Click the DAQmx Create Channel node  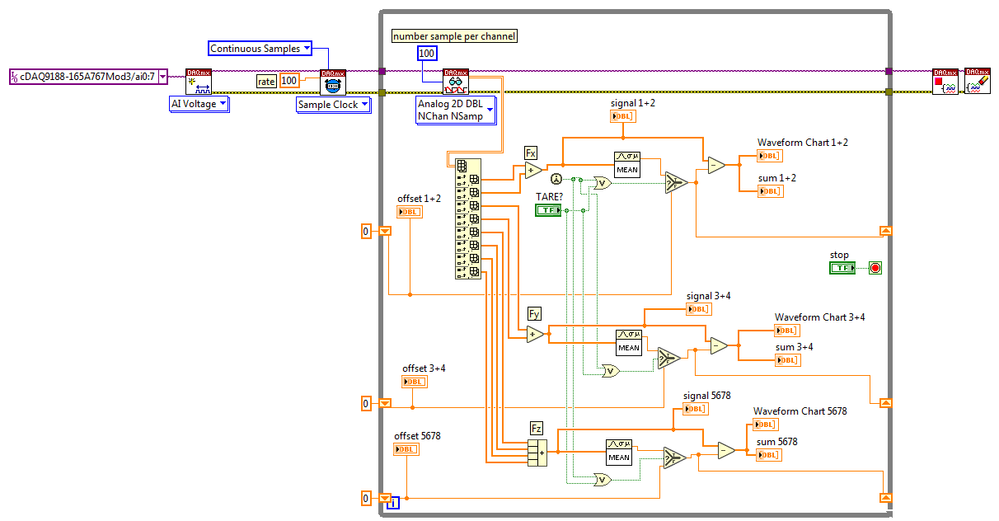click(x=198, y=82)
